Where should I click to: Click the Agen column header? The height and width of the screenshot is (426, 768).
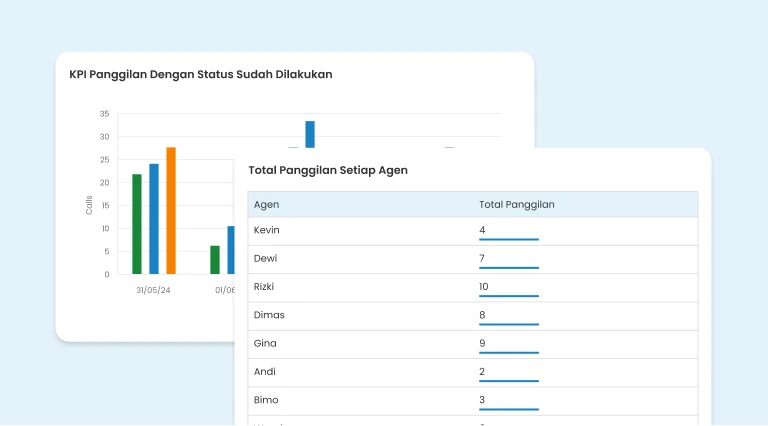267,205
